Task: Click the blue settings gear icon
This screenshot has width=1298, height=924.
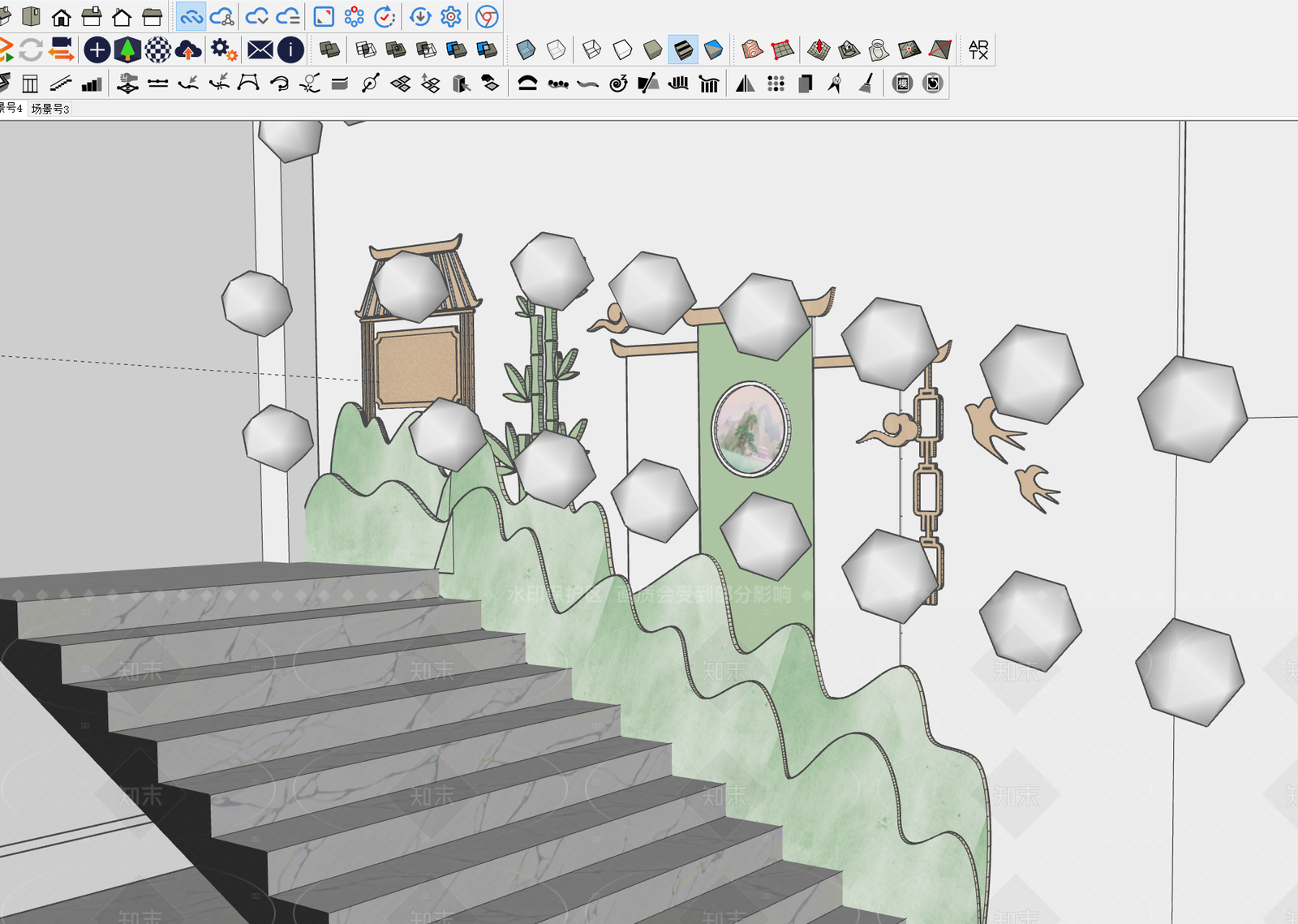Action: point(451,16)
